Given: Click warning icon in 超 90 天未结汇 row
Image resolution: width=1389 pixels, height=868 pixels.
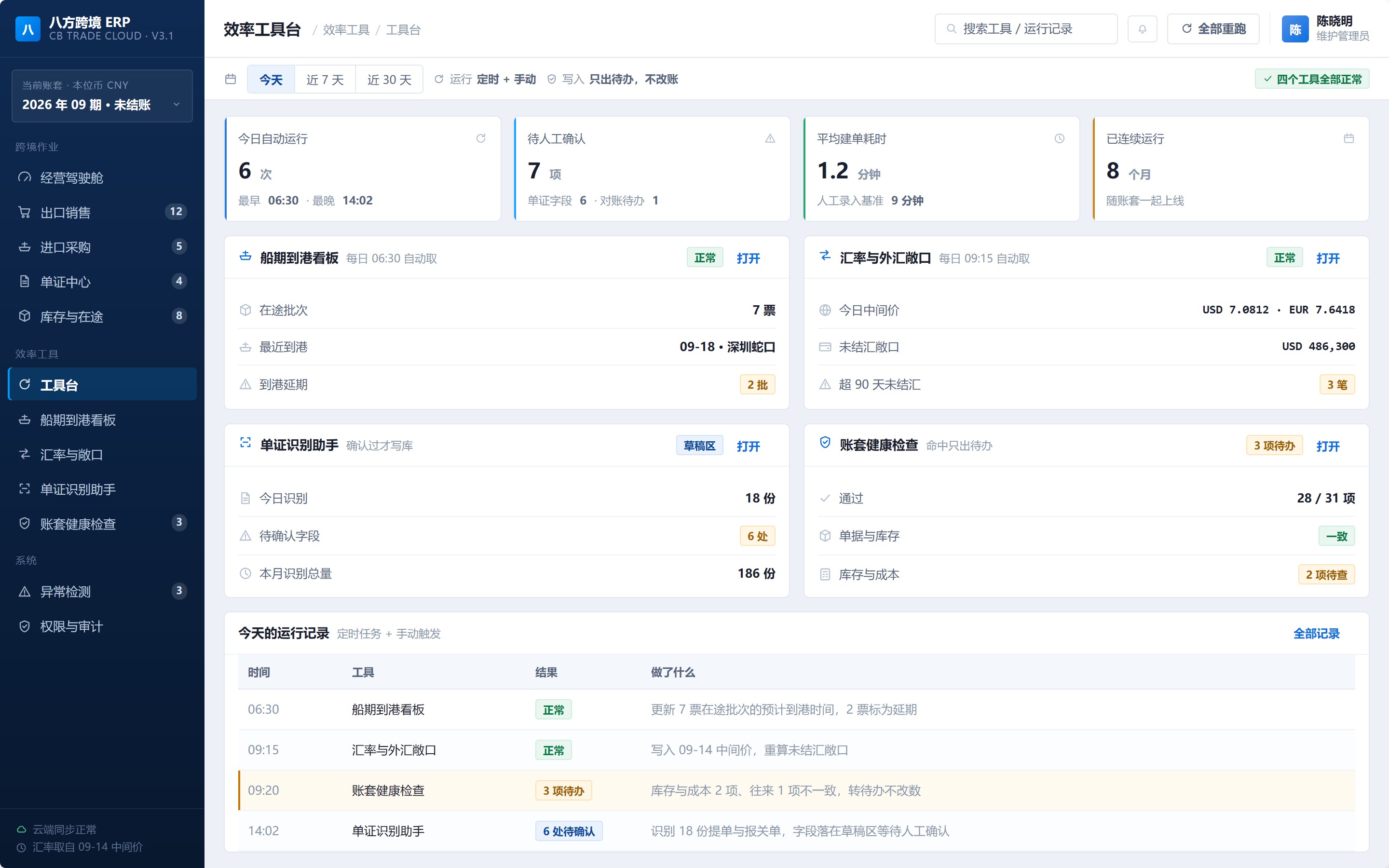Looking at the screenshot, I should tap(825, 385).
